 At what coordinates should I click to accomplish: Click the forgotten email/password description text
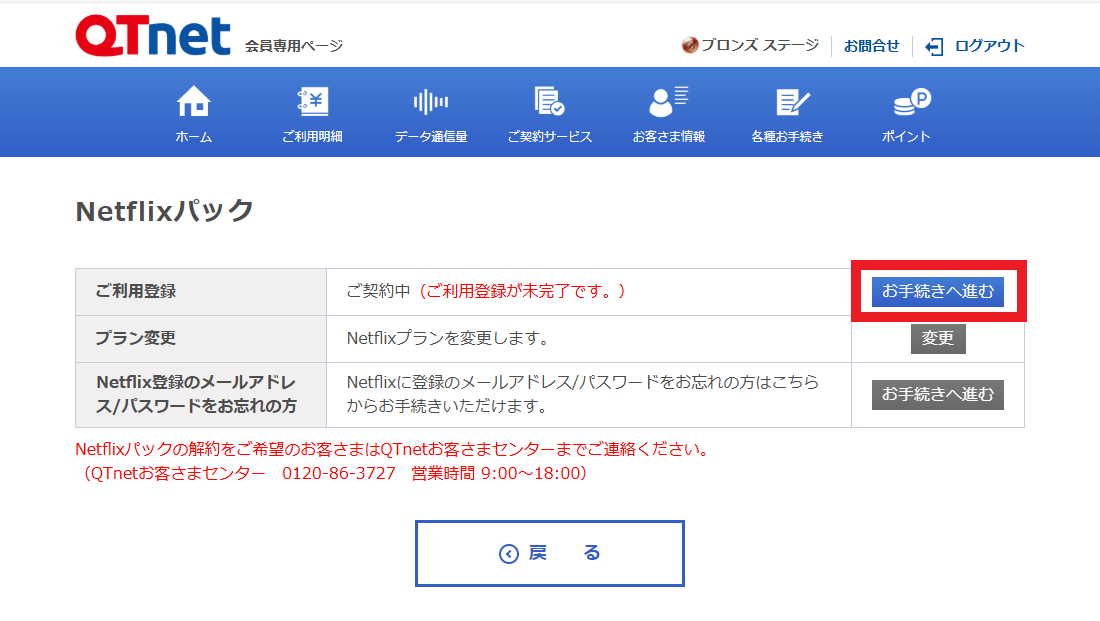(583, 394)
